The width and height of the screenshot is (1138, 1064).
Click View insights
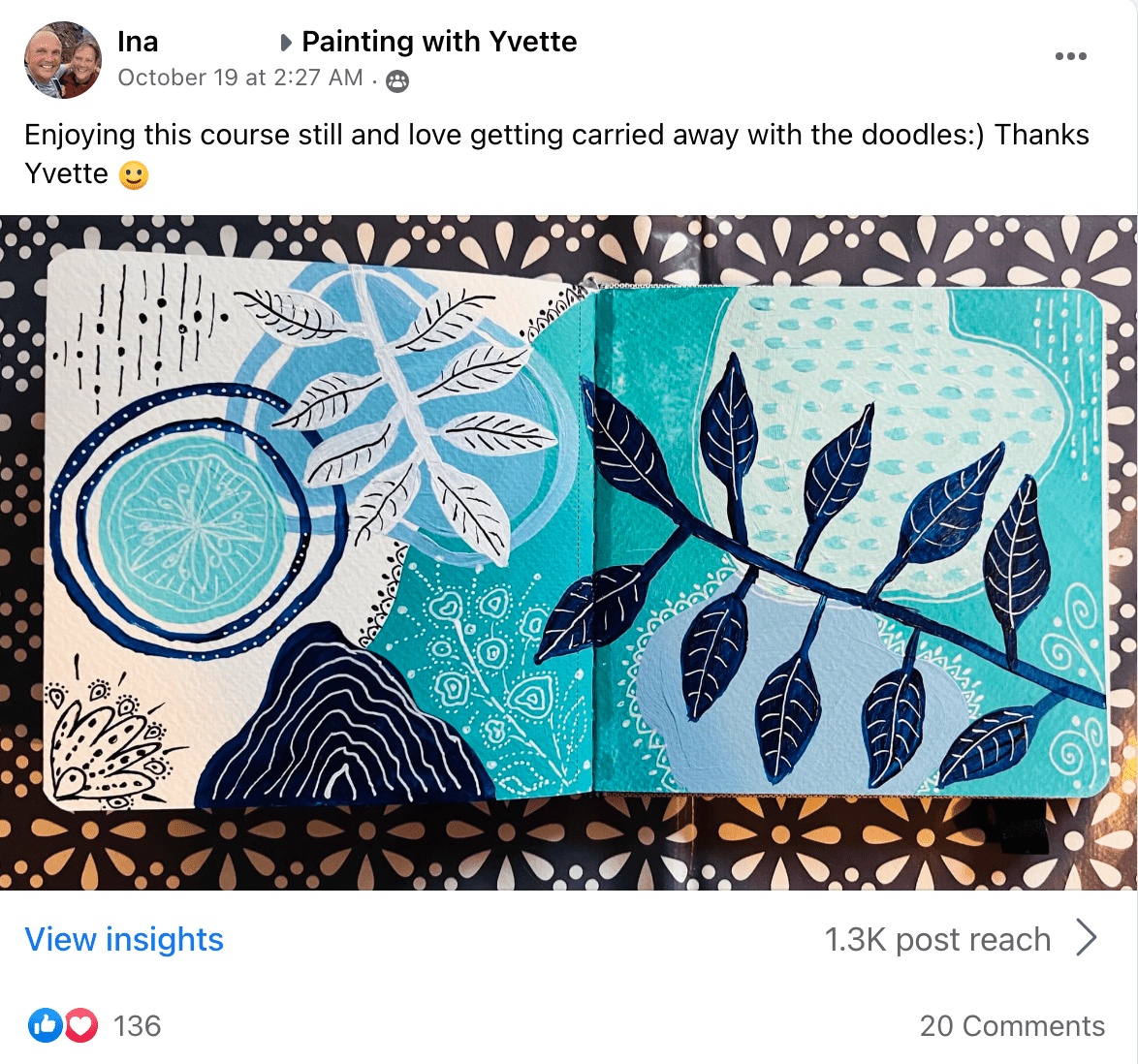(x=124, y=939)
